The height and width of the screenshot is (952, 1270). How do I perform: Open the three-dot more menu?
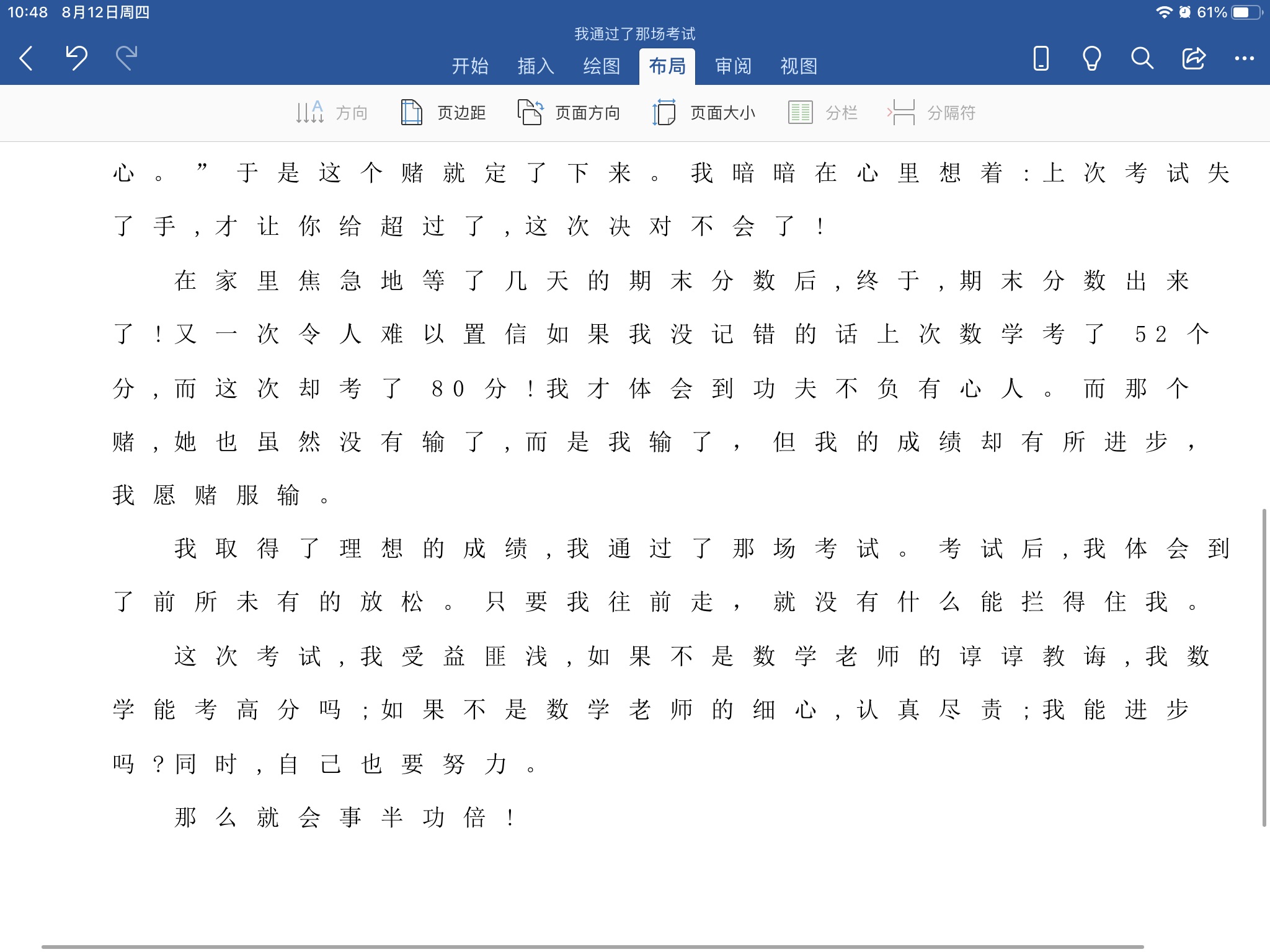click(1244, 59)
